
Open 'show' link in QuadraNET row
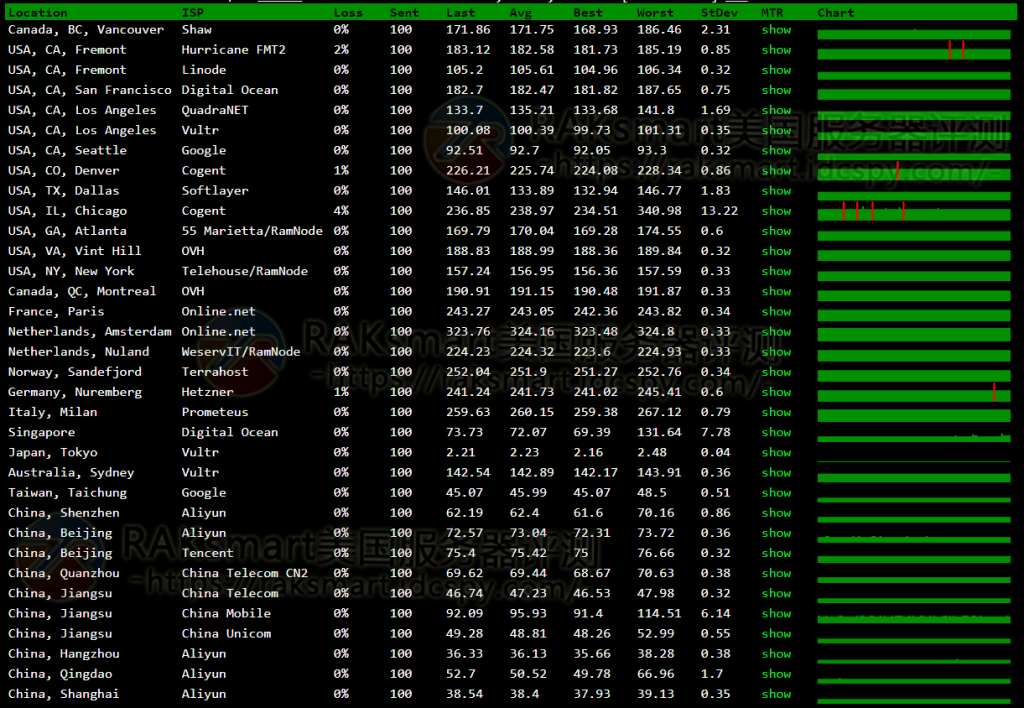pos(776,110)
